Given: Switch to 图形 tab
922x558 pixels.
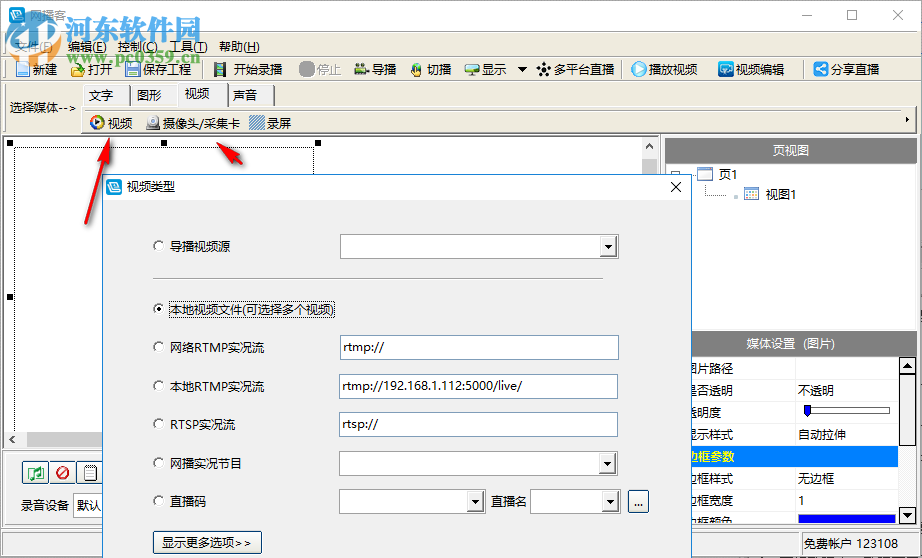Looking at the screenshot, I should pos(154,95).
